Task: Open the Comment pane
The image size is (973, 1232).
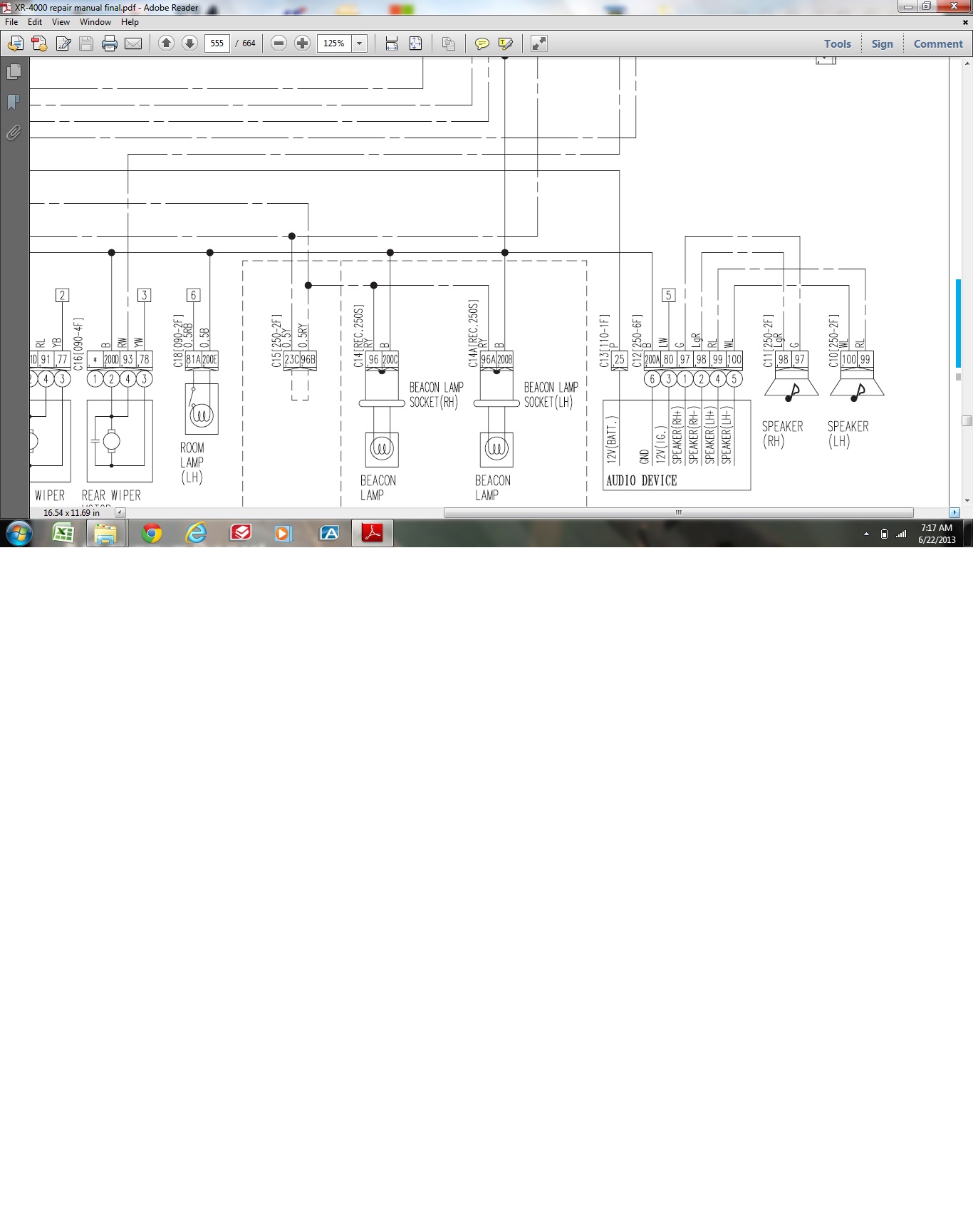Action: 938,43
